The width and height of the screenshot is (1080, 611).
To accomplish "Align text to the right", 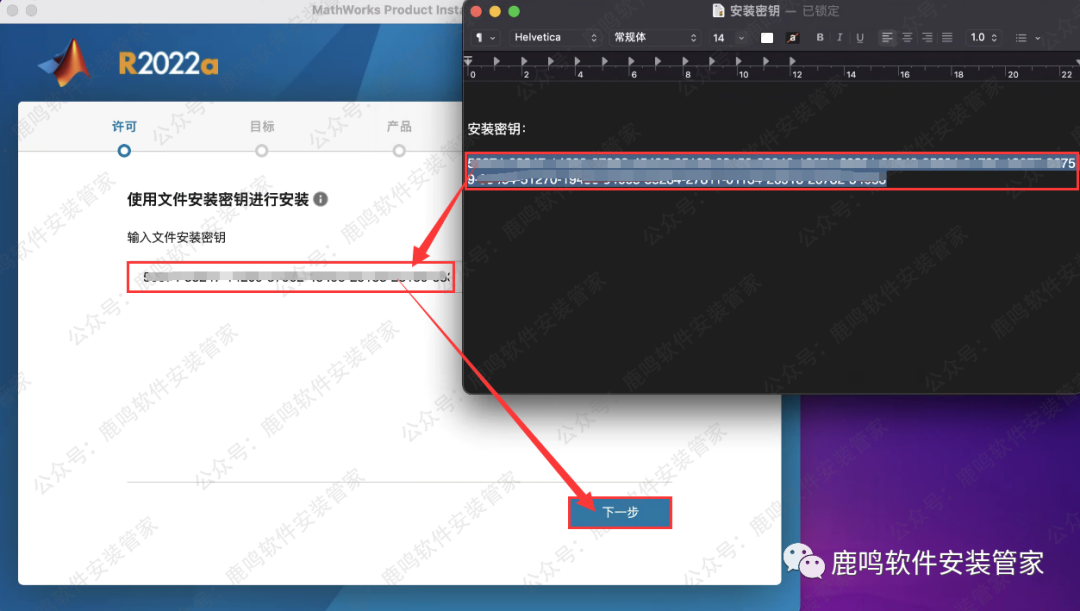I will [927, 38].
